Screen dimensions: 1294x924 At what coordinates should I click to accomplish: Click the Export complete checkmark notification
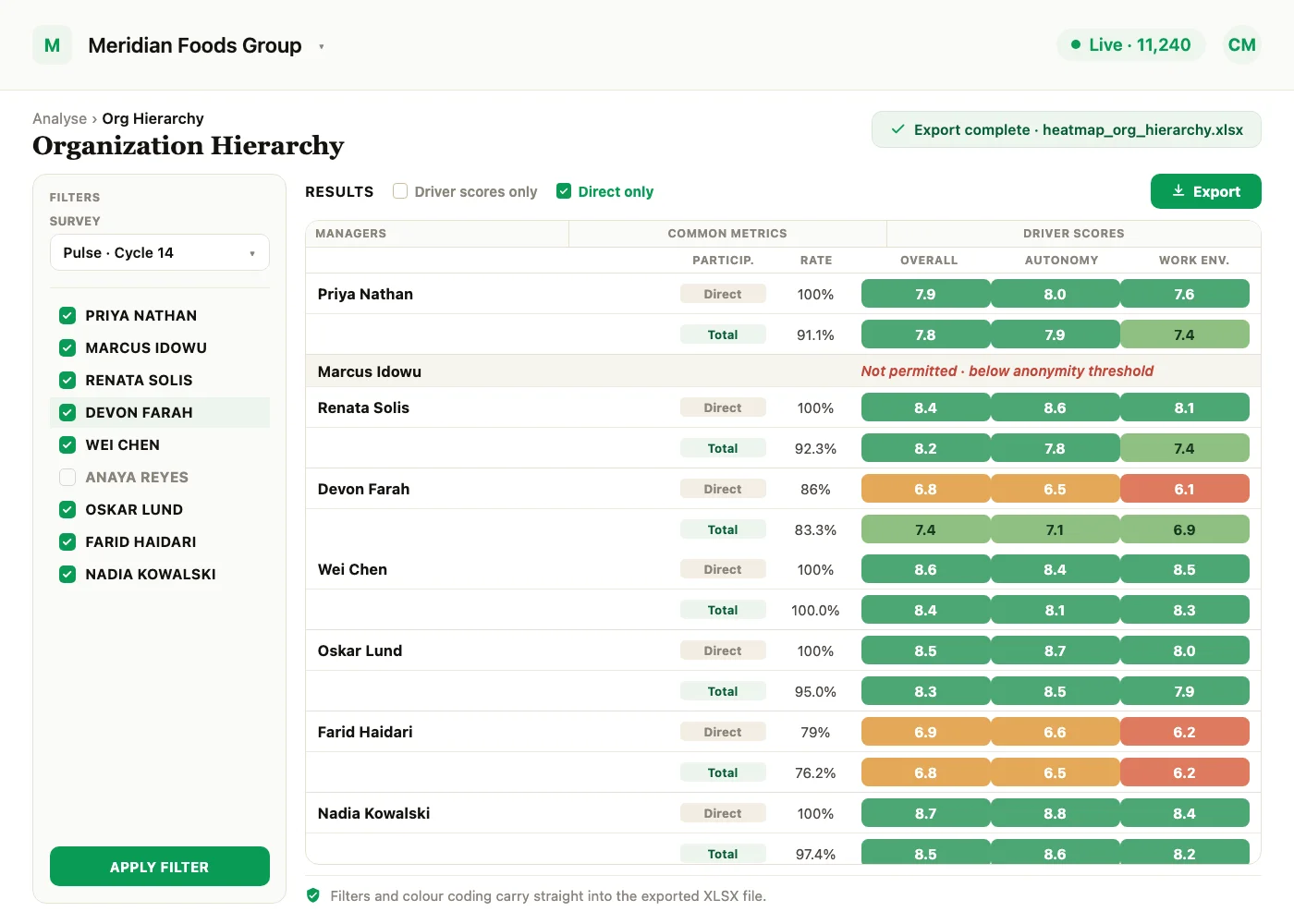point(1067,130)
